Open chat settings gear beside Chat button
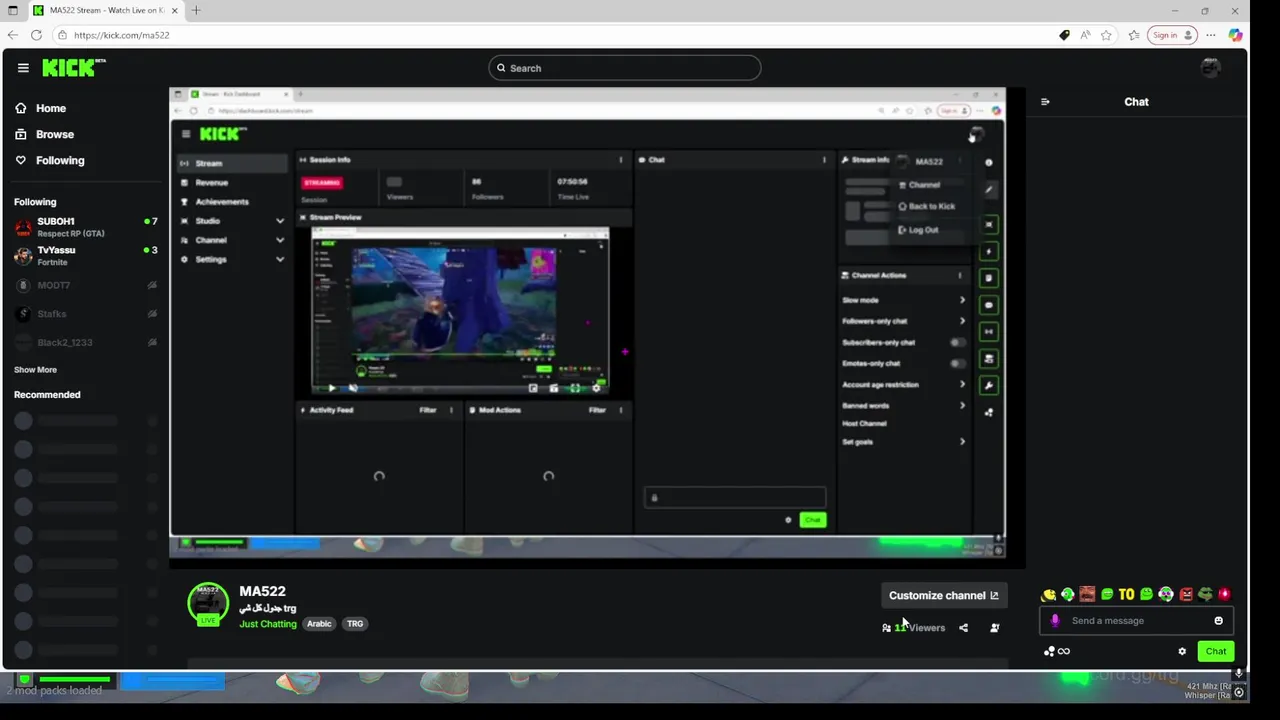The height and width of the screenshot is (720, 1280). click(1182, 651)
